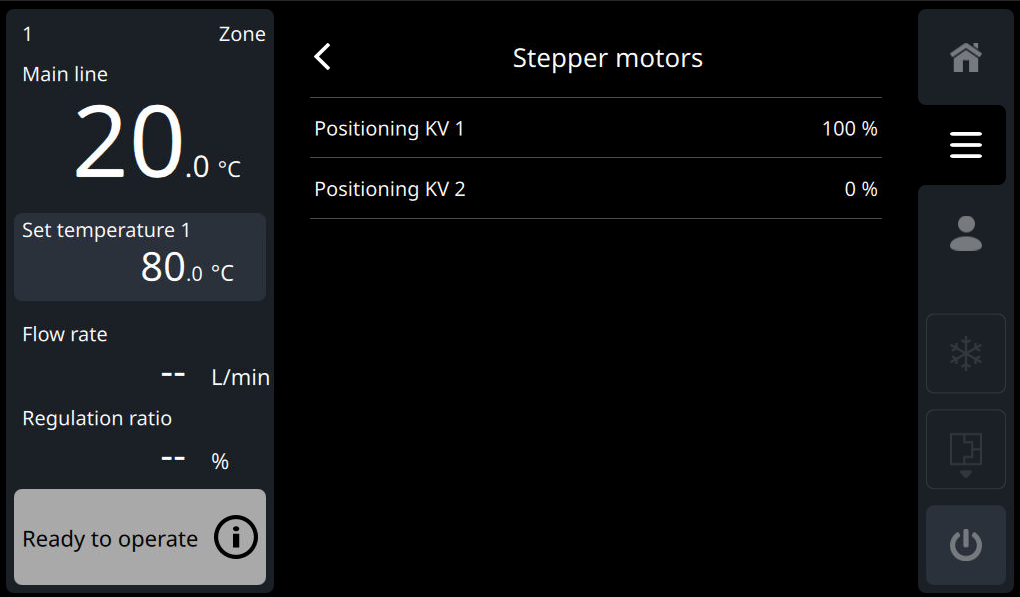Edit the 0 % value of KV 2
The image size is (1020, 597).
click(860, 189)
